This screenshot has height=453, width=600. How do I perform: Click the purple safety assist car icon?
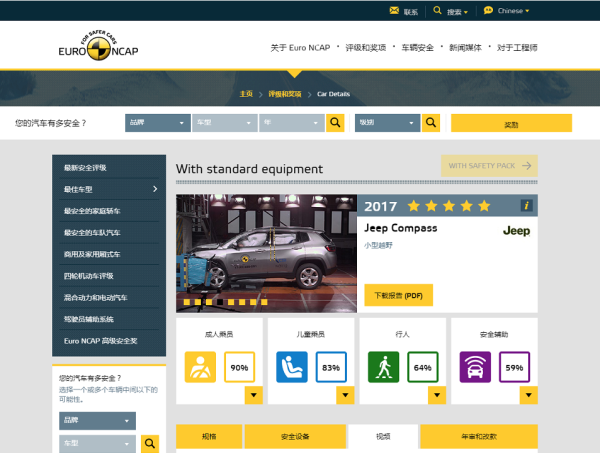[x=475, y=367]
